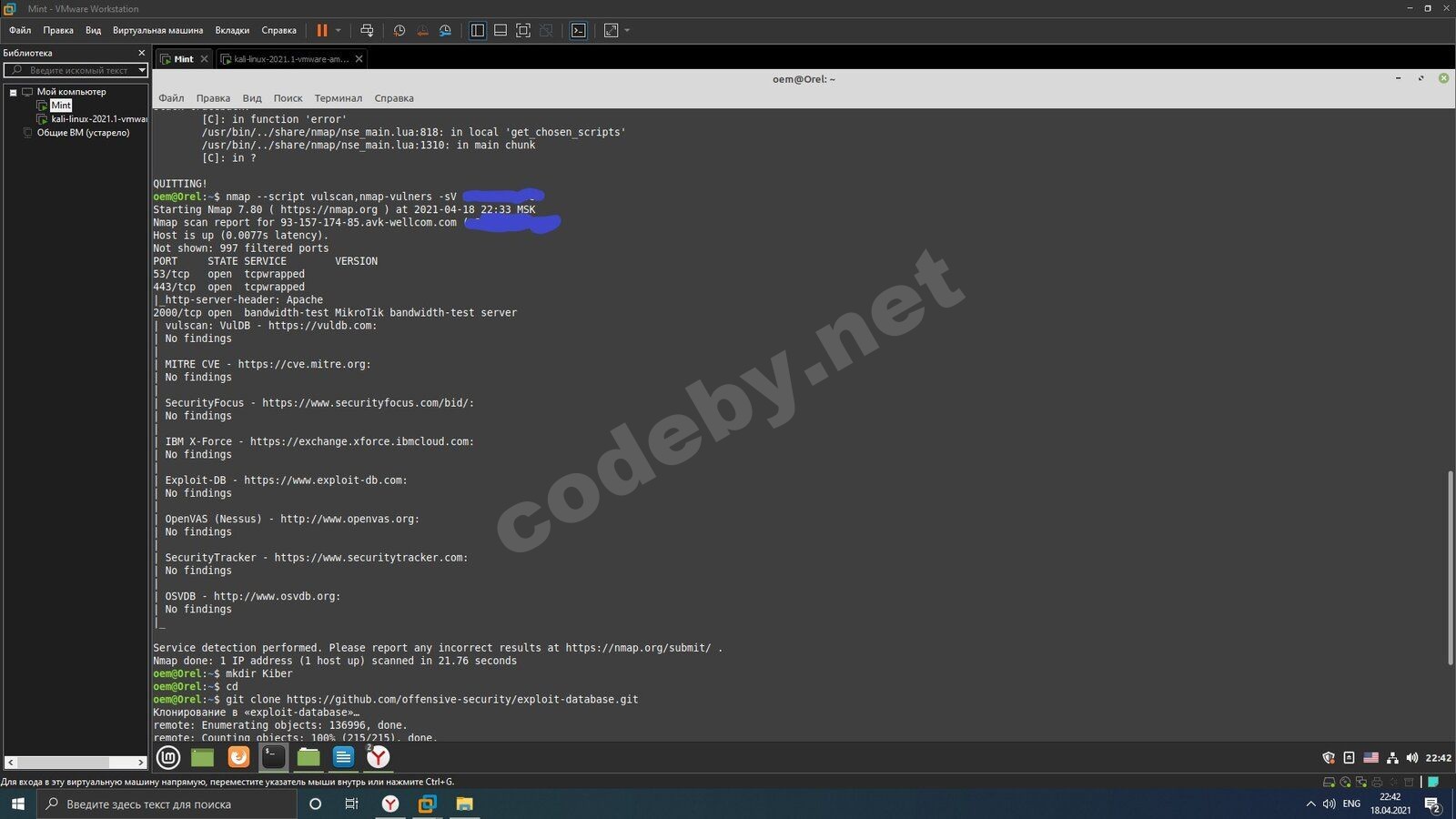
Task: Click the terminal vertical scrollbar
Action: click(1450, 567)
